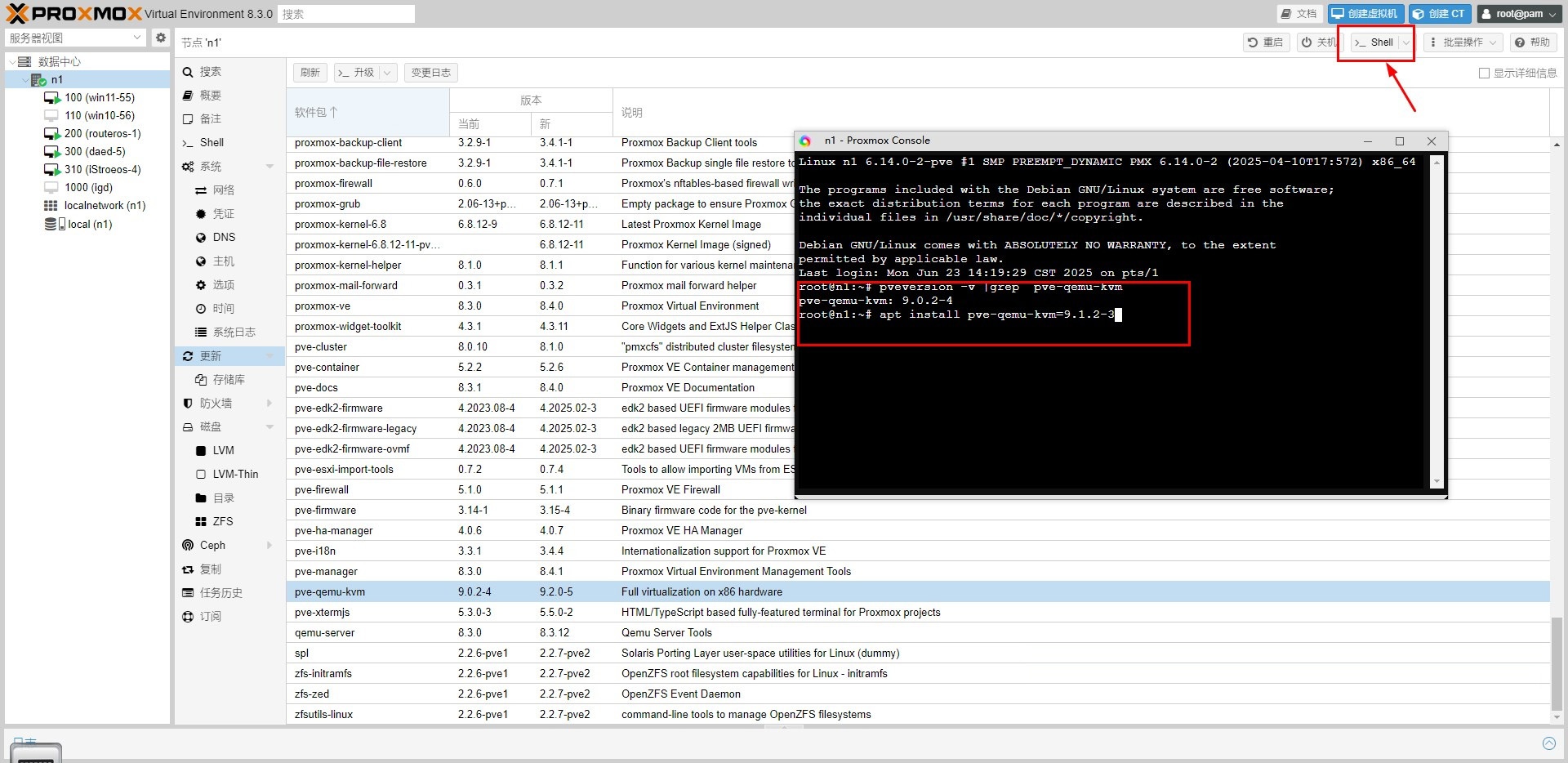Collapse the 磁盘 section arrow
The width and height of the screenshot is (1568, 763).
point(269,427)
